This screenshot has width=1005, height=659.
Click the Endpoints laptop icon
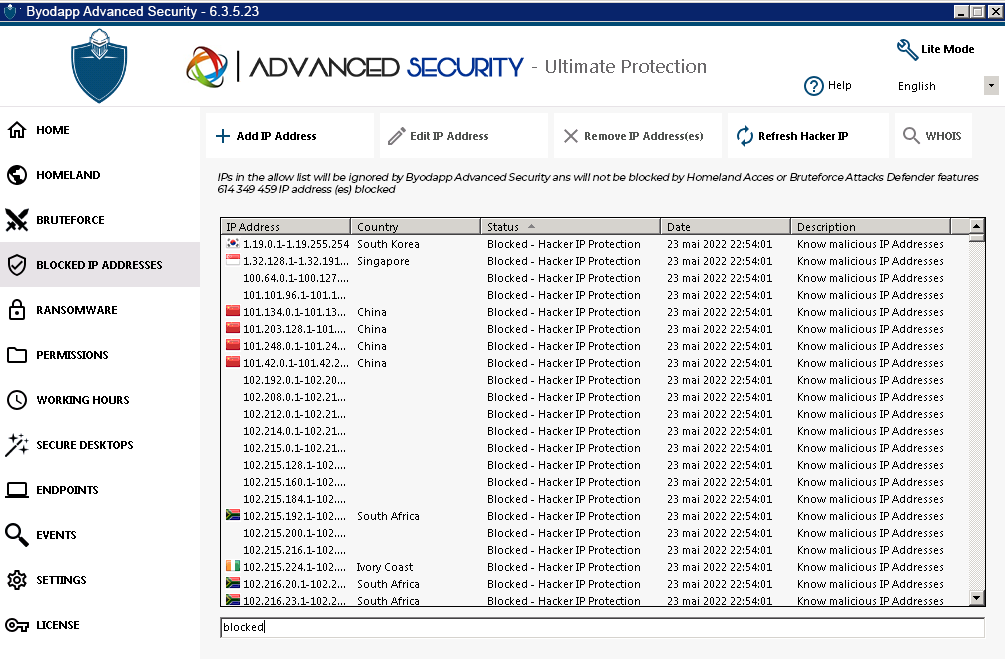17,490
